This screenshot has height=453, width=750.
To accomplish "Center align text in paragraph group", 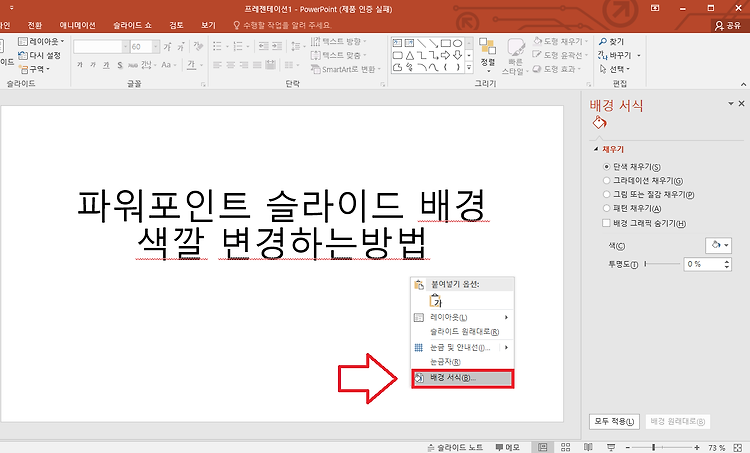I will pos(231,65).
